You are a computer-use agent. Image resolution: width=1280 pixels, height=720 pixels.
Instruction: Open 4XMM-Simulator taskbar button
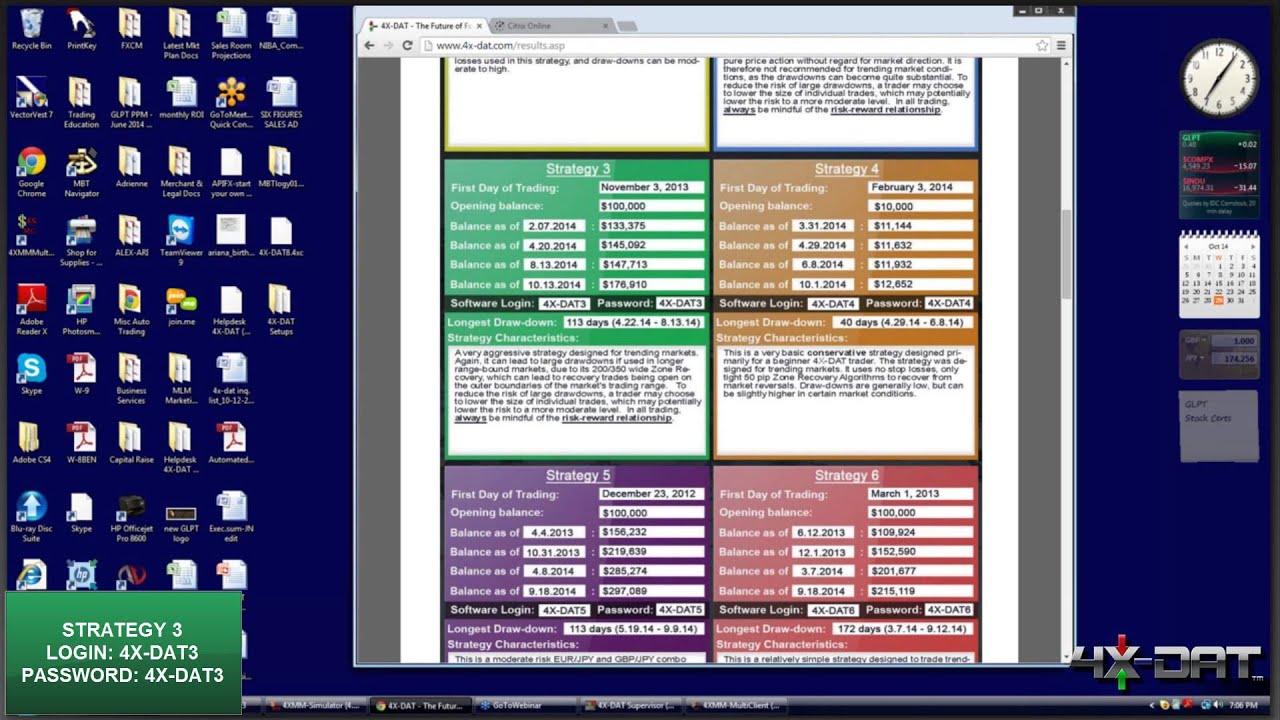(x=314, y=705)
